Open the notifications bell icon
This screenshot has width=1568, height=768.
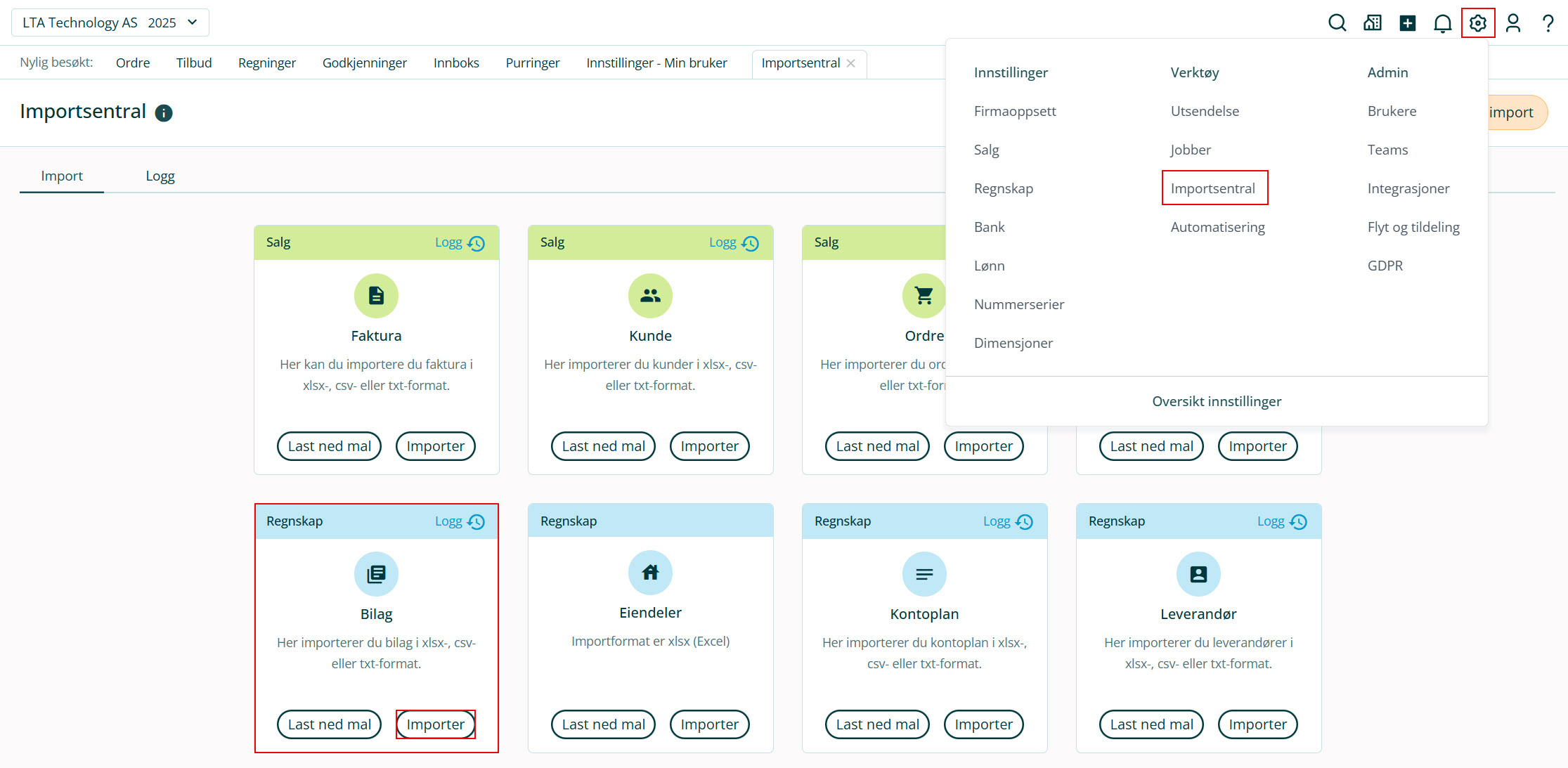coord(1442,23)
